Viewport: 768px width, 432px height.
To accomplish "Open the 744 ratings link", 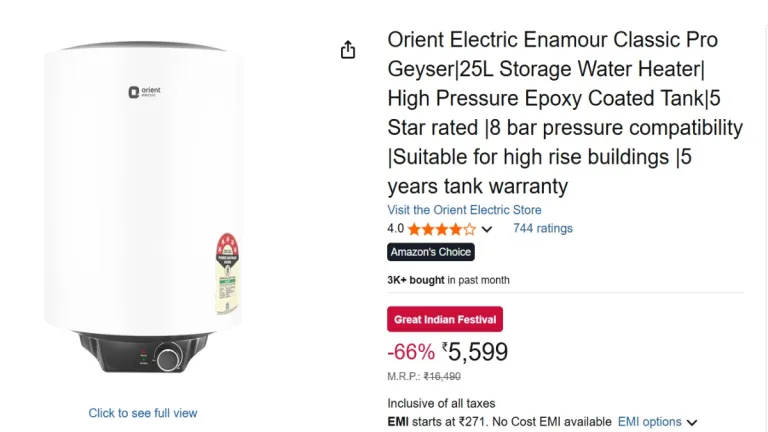I will pos(543,228).
